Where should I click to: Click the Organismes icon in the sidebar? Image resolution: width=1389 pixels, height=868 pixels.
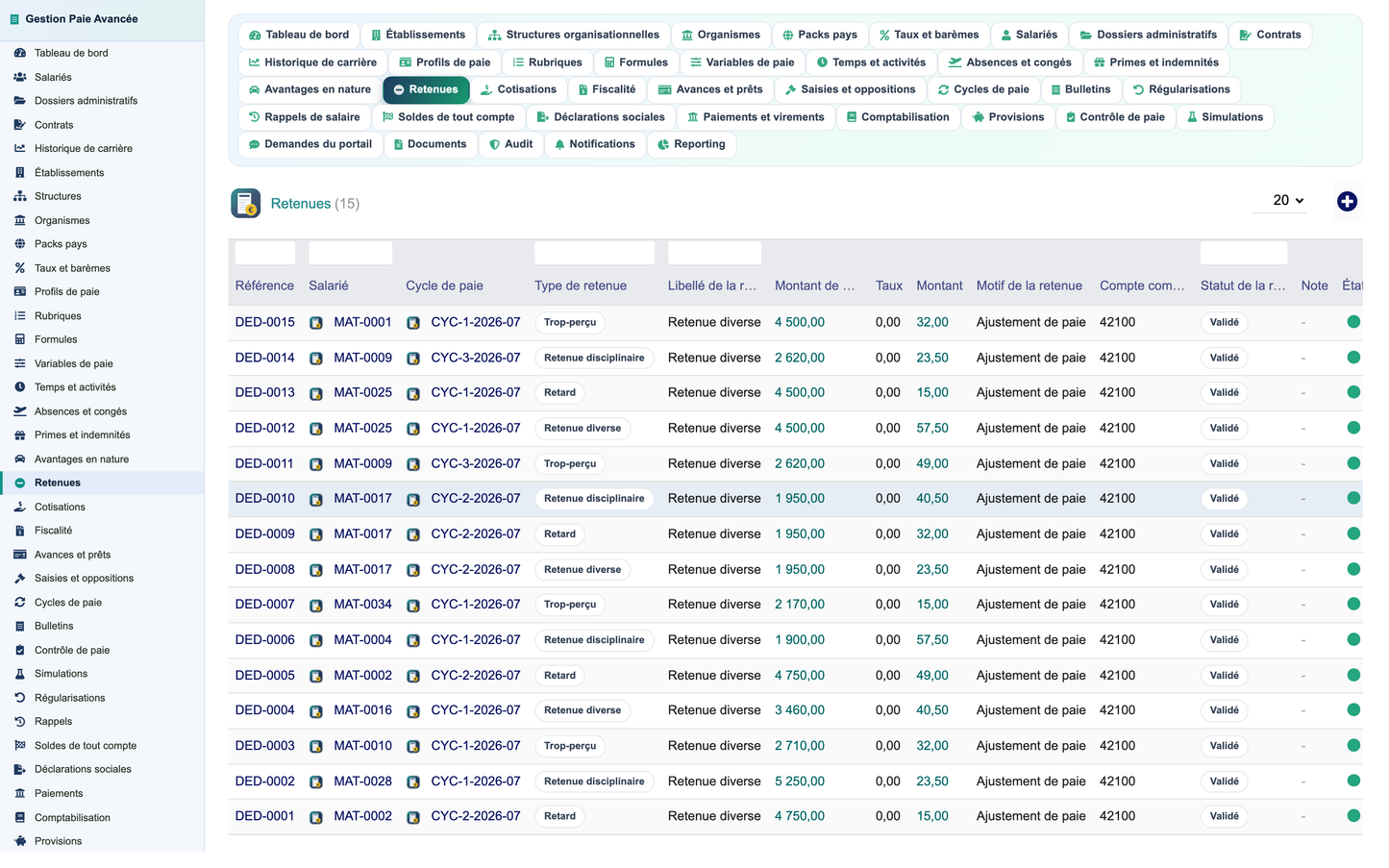[x=20, y=220]
